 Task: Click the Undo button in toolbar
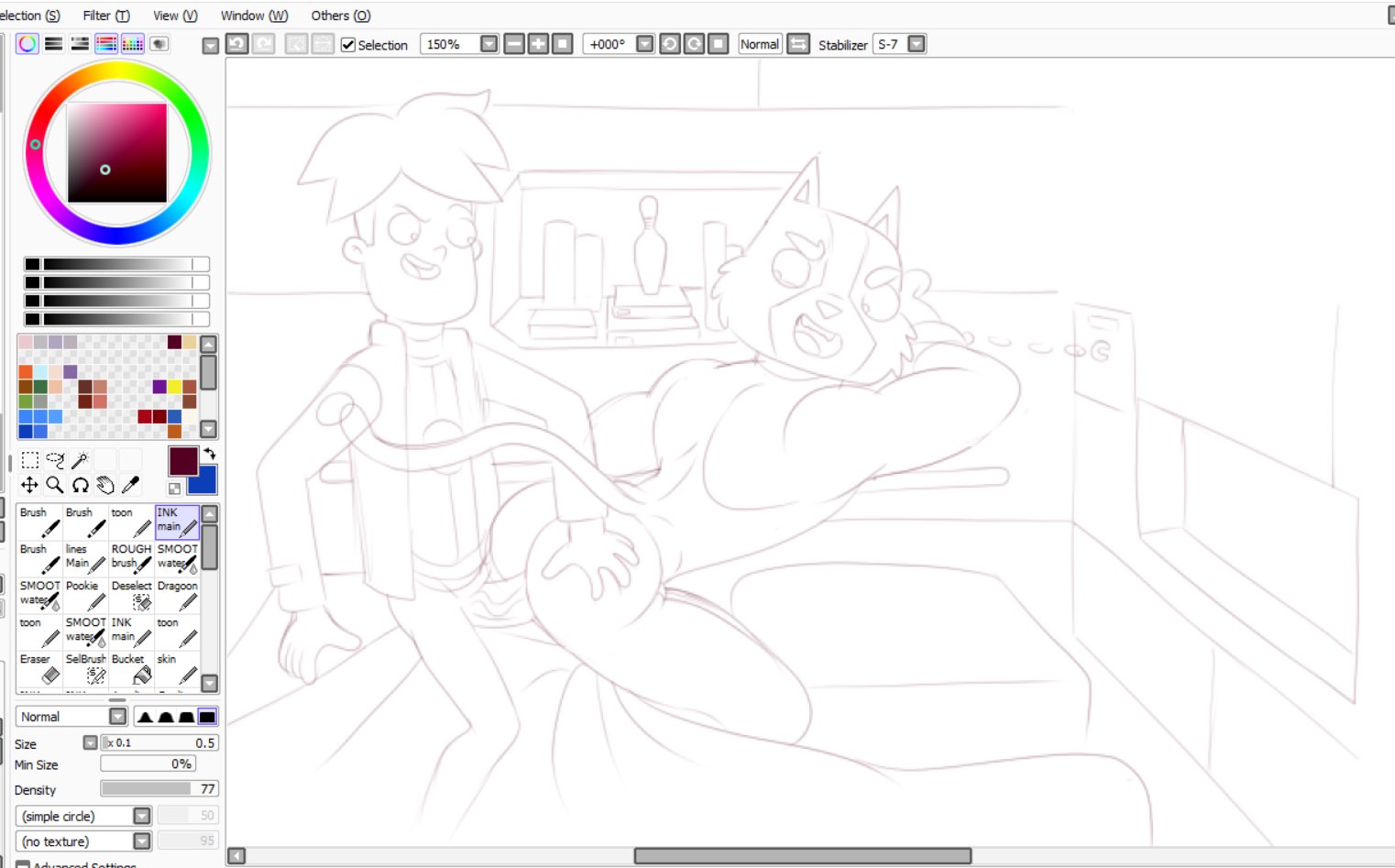click(x=237, y=44)
